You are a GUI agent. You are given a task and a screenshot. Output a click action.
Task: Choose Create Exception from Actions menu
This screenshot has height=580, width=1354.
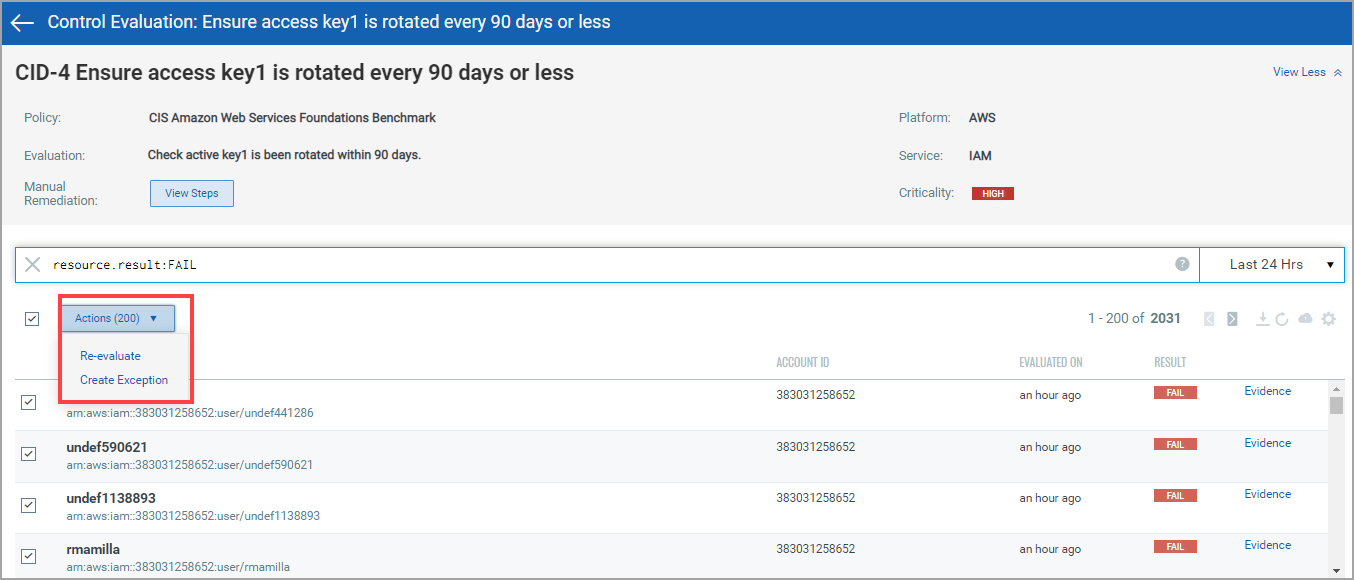pyautogui.click(x=124, y=380)
